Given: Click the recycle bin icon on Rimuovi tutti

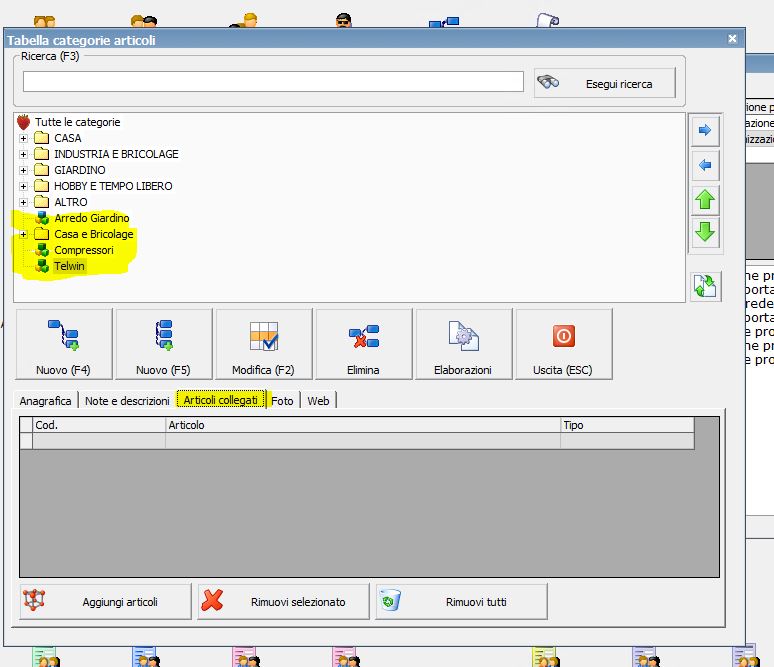Looking at the screenshot, I should point(390,600).
